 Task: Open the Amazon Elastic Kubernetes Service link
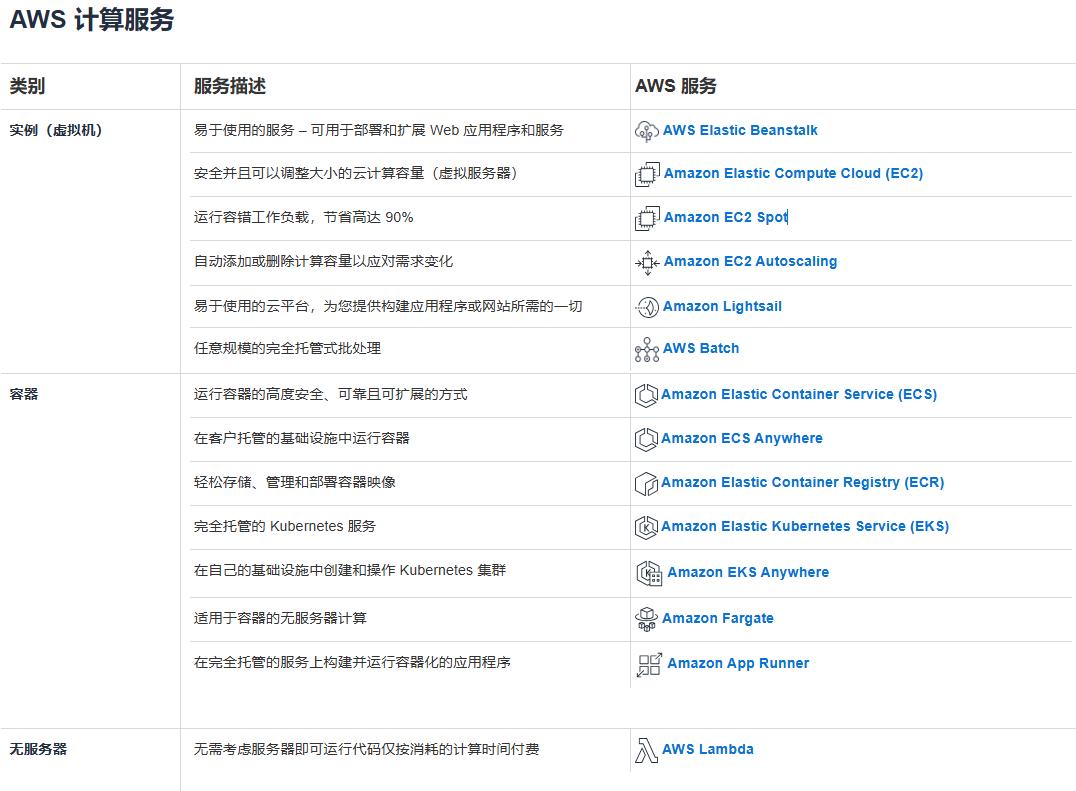point(806,526)
